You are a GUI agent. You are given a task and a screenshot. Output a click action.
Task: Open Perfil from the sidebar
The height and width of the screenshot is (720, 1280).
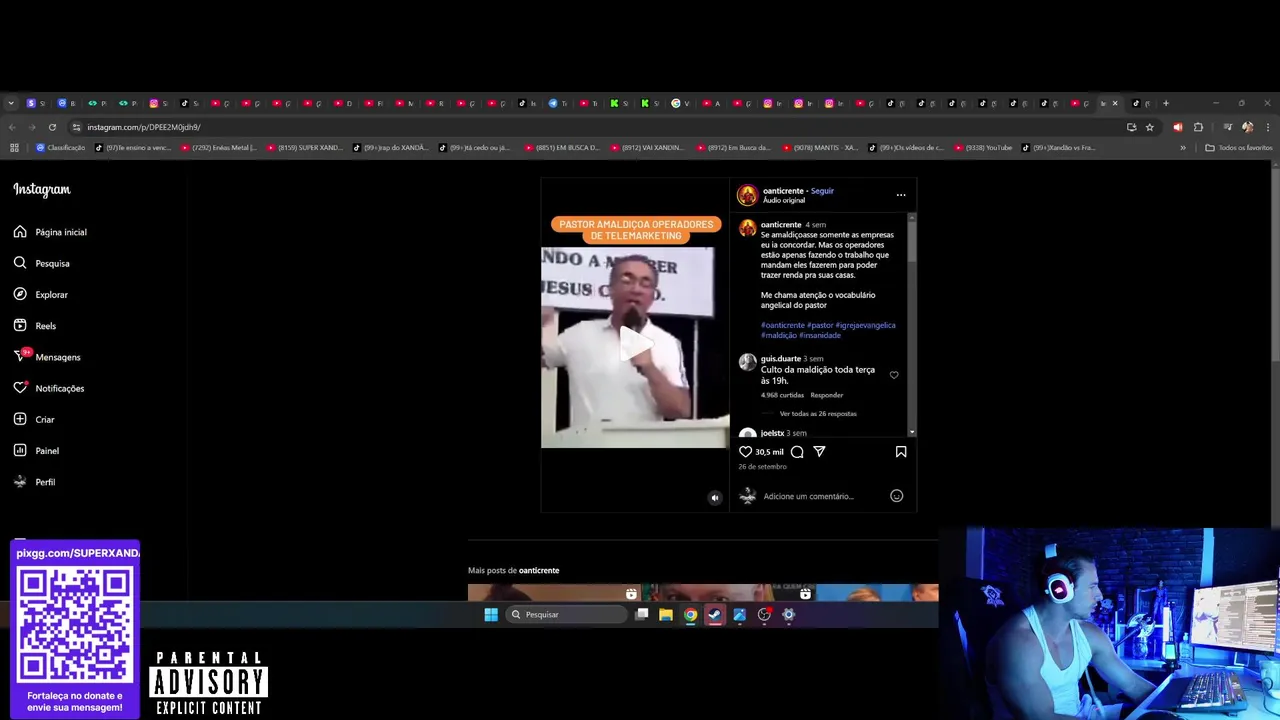(x=34, y=482)
